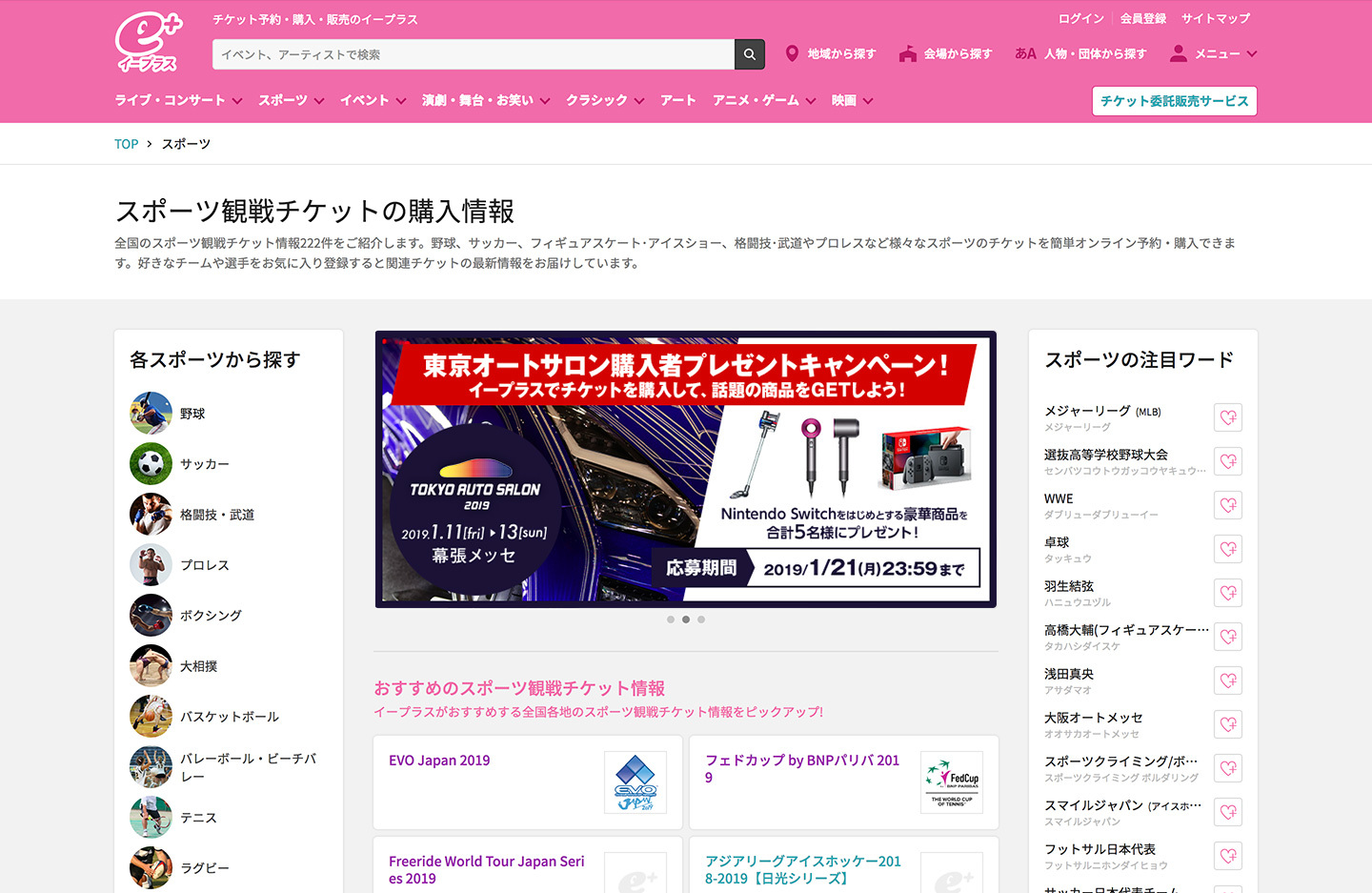The height and width of the screenshot is (893, 1372).
Task: Open 浅田真央 keyword entry
Action: (1069, 680)
